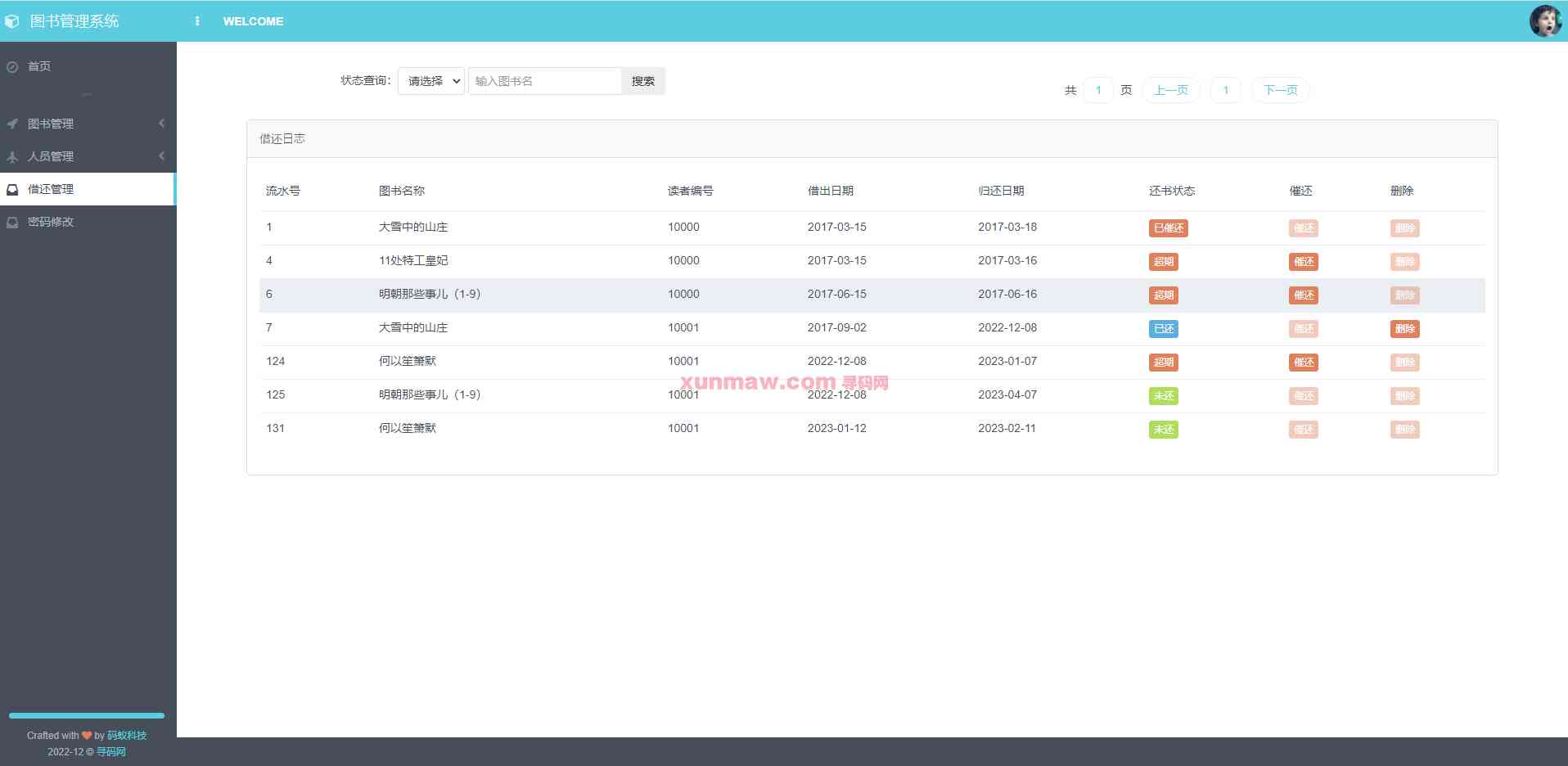Click return date 2023-04-07 cell
This screenshot has height=766, width=1568.
(x=1007, y=394)
